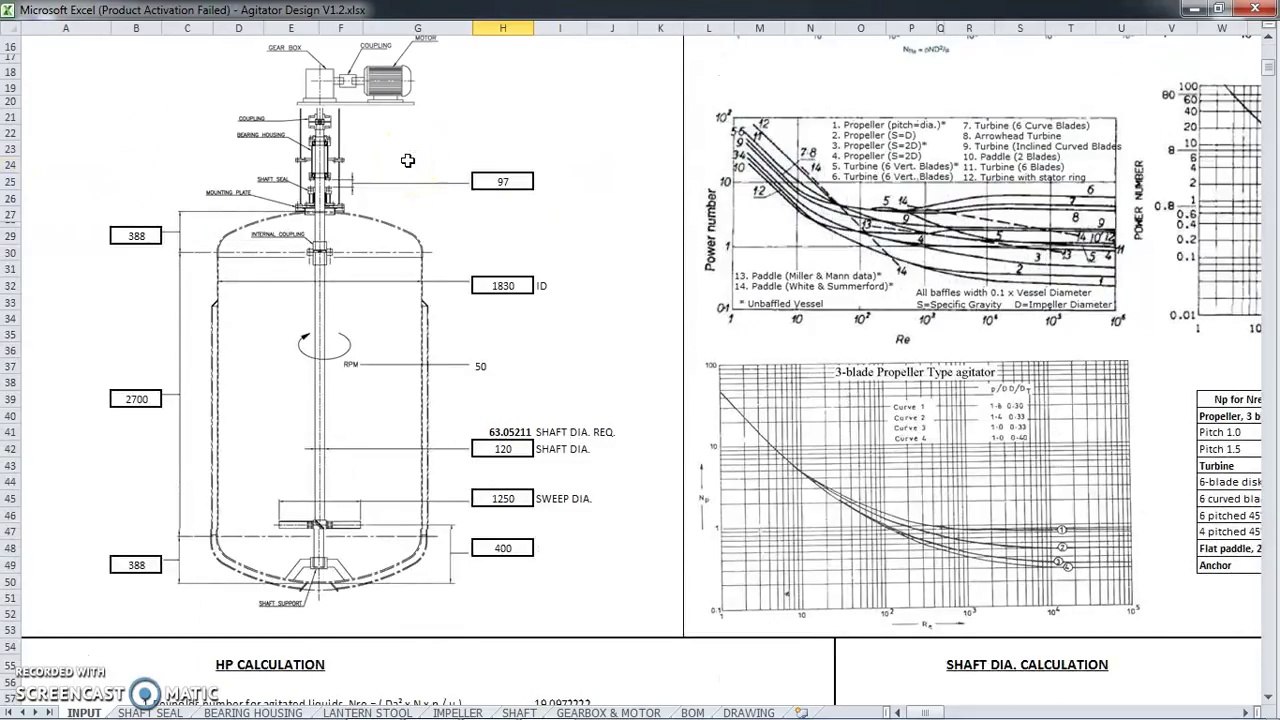Switch to GEARBOX & MOTOR sheet
Screen dimensions: 1280x720
click(x=608, y=713)
